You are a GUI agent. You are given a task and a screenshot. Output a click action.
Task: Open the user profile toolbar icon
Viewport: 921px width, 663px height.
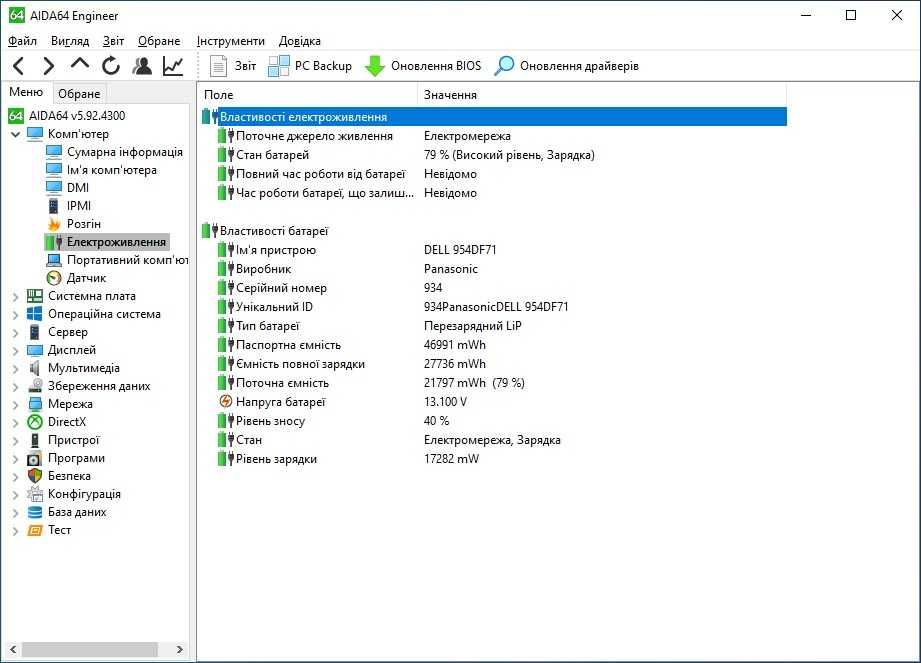142,66
